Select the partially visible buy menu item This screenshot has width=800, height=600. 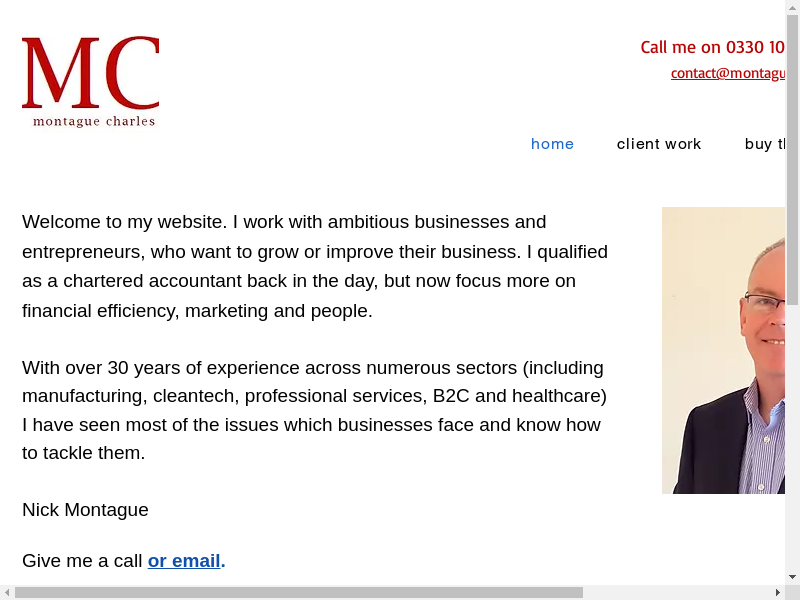coord(765,144)
